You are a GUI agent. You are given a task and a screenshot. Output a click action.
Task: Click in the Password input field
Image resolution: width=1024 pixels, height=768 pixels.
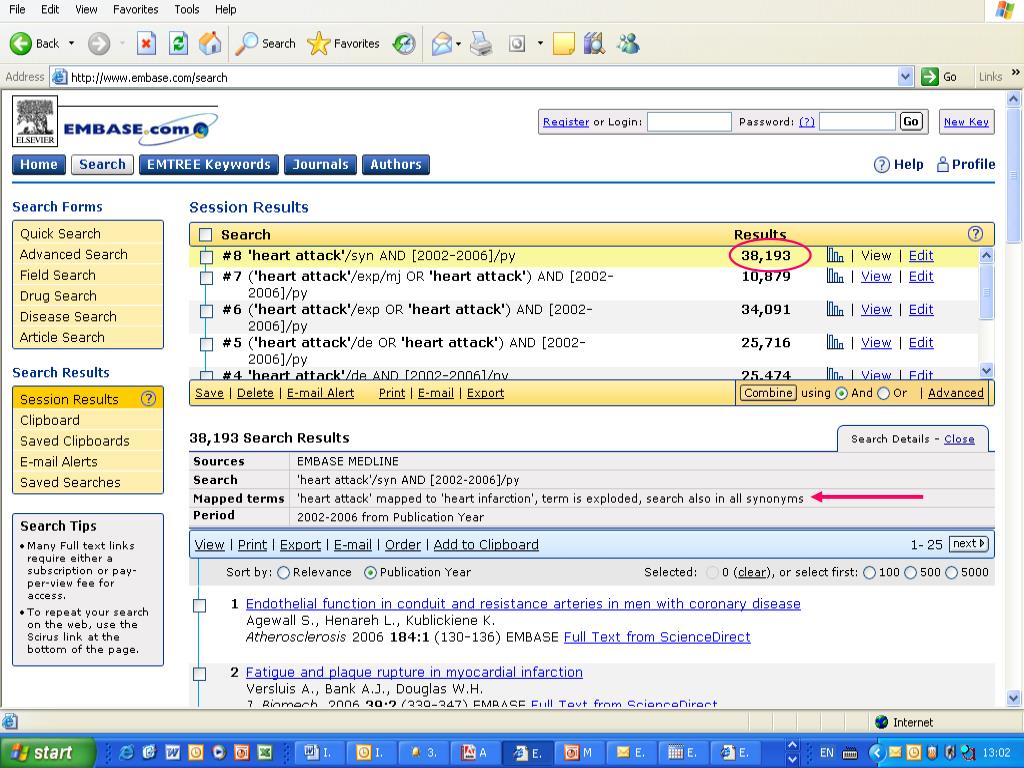click(x=857, y=121)
